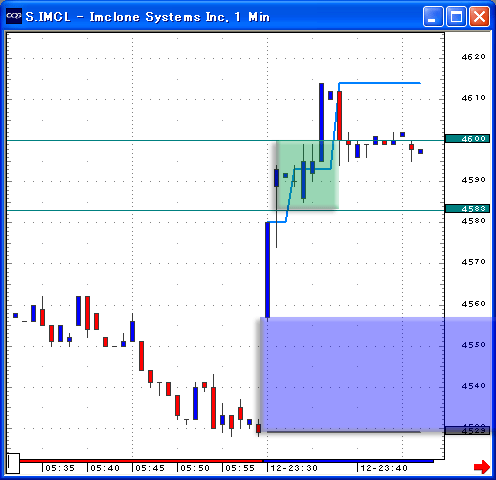Click the 4590 price axis label
The width and height of the screenshot is (496, 480).
point(473,180)
